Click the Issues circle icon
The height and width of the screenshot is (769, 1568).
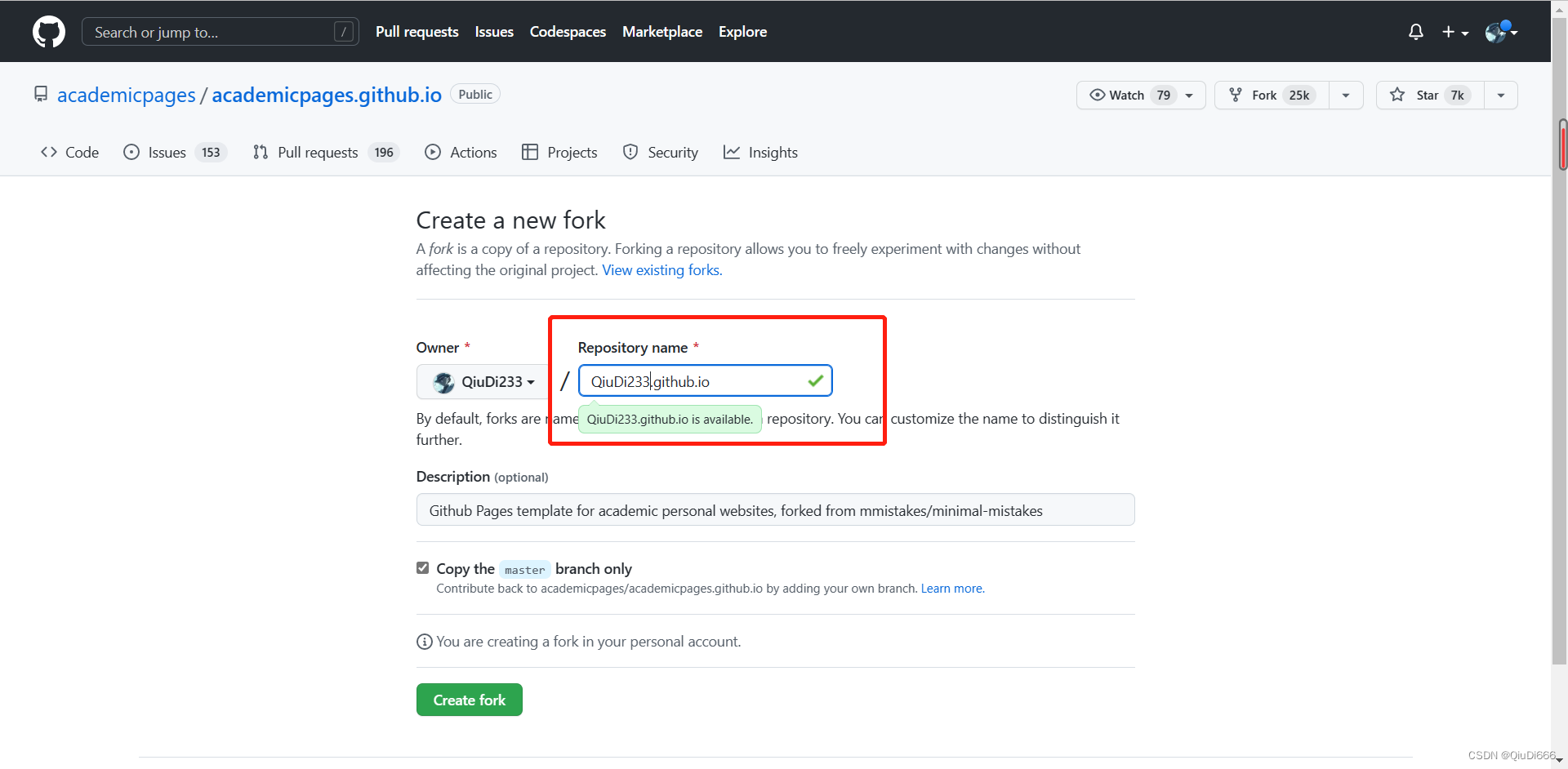131,153
